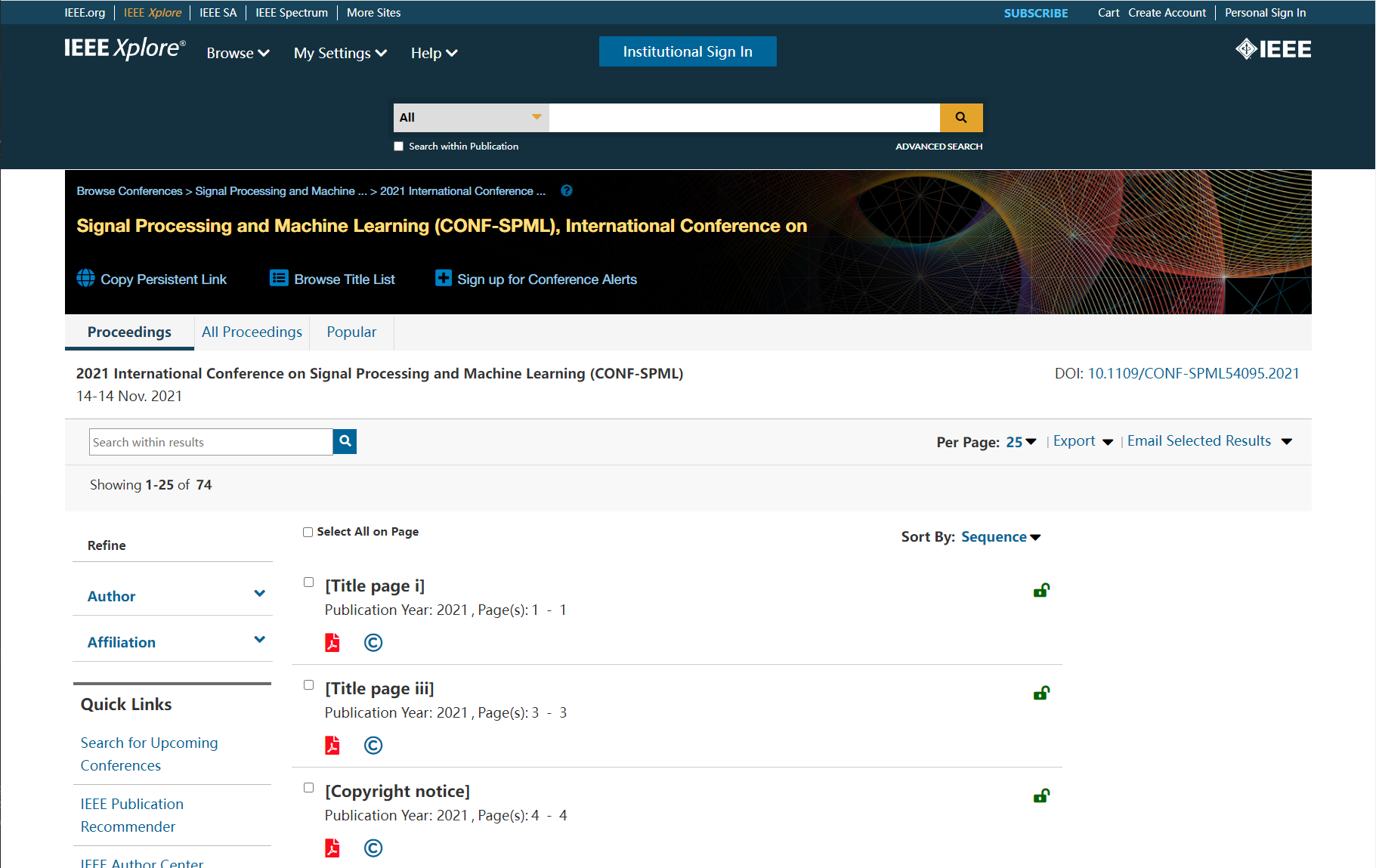
Task: Open the [Title page iii] result title
Action: pos(379,689)
